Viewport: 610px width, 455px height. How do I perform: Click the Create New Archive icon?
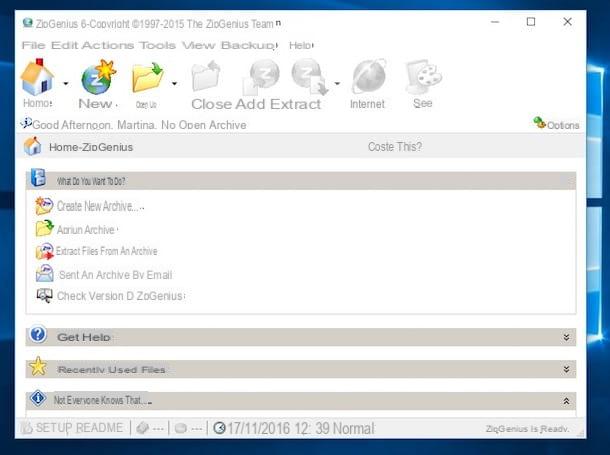[44, 206]
